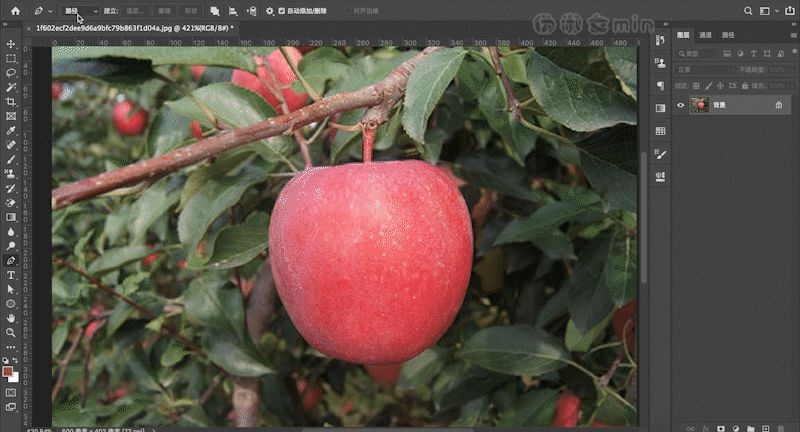
Task: Select the Brush tool
Action: tap(11, 160)
